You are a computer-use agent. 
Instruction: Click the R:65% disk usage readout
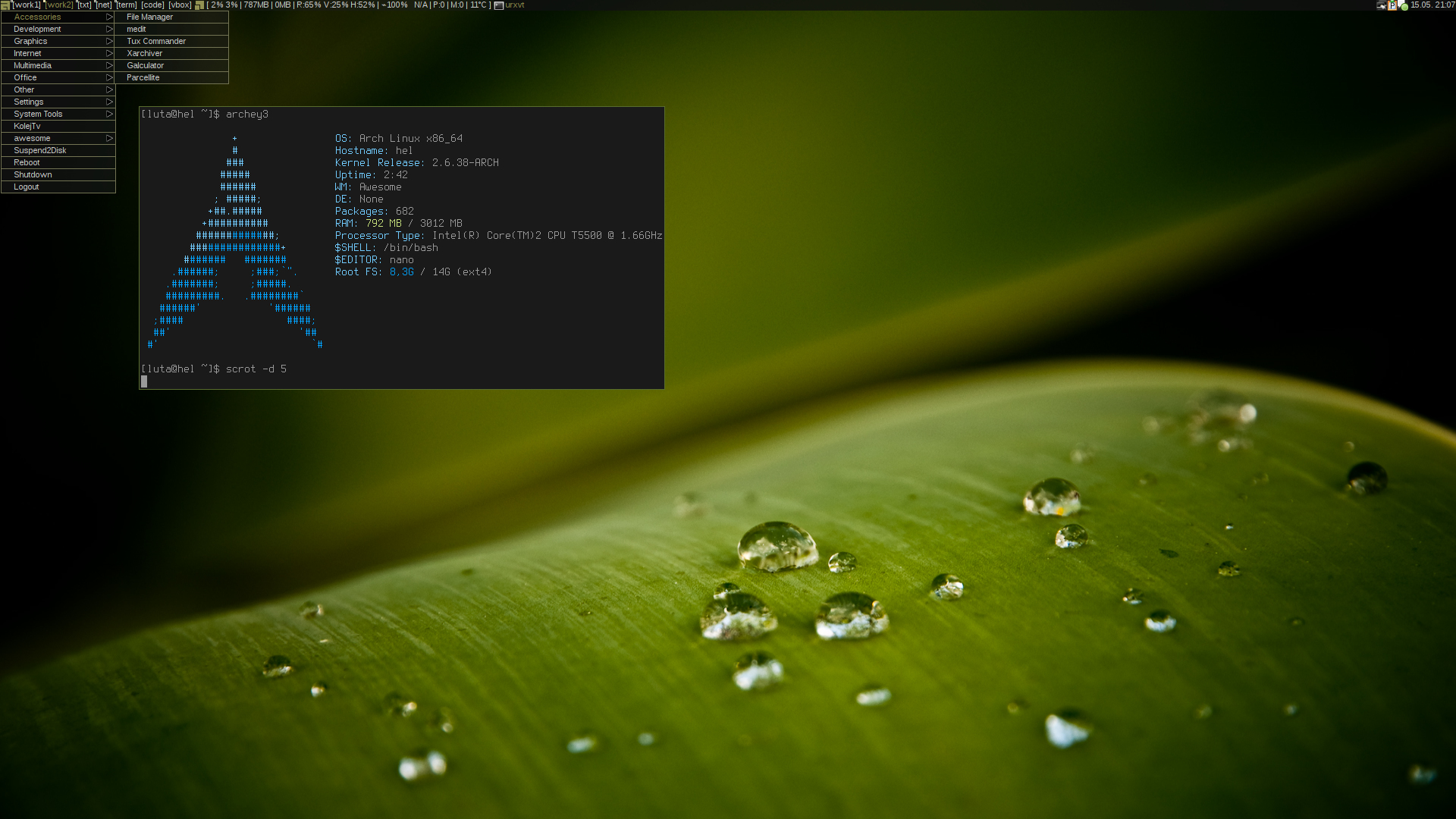coord(309,5)
